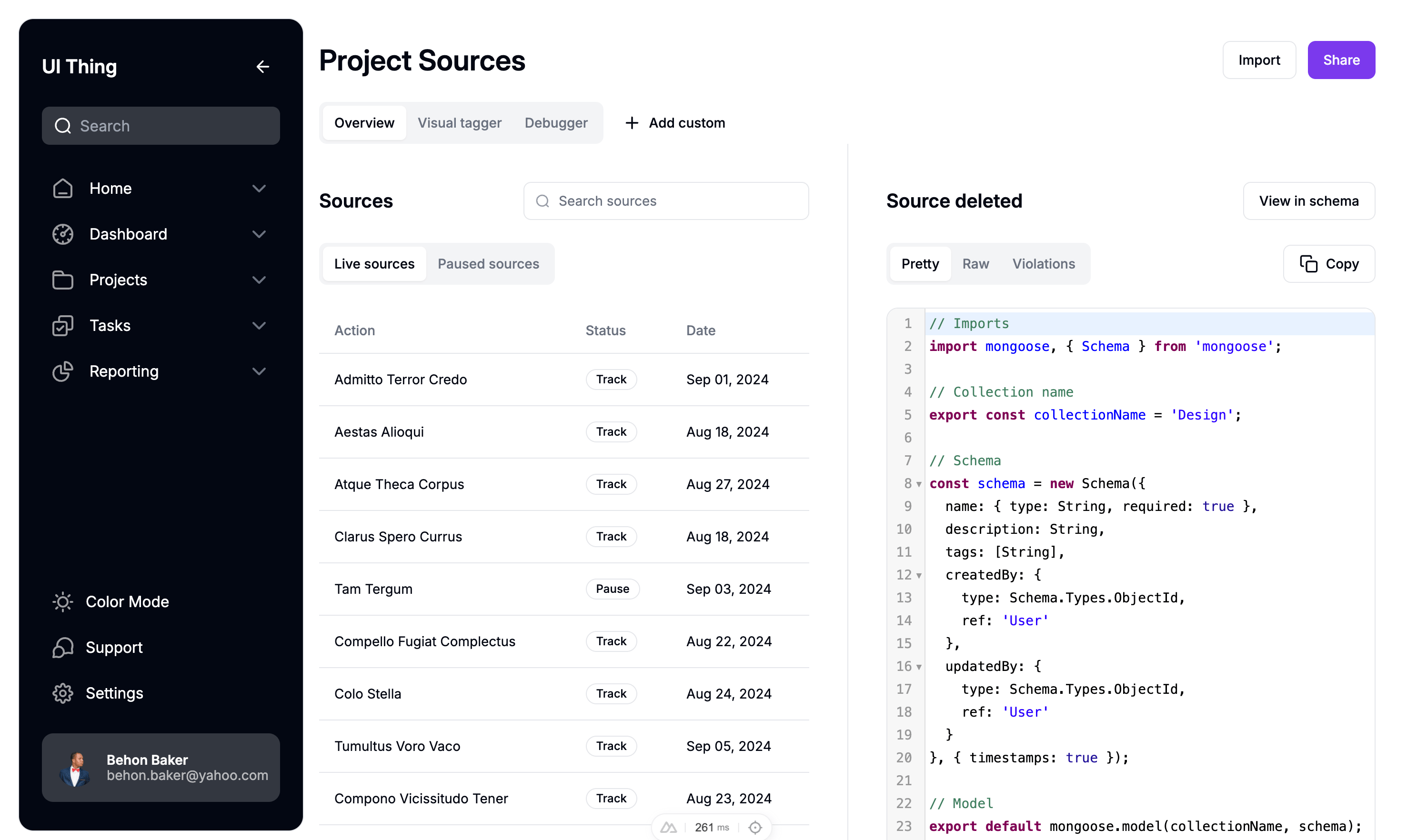
Task: Select the Visual tagger tab
Action: coord(459,122)
